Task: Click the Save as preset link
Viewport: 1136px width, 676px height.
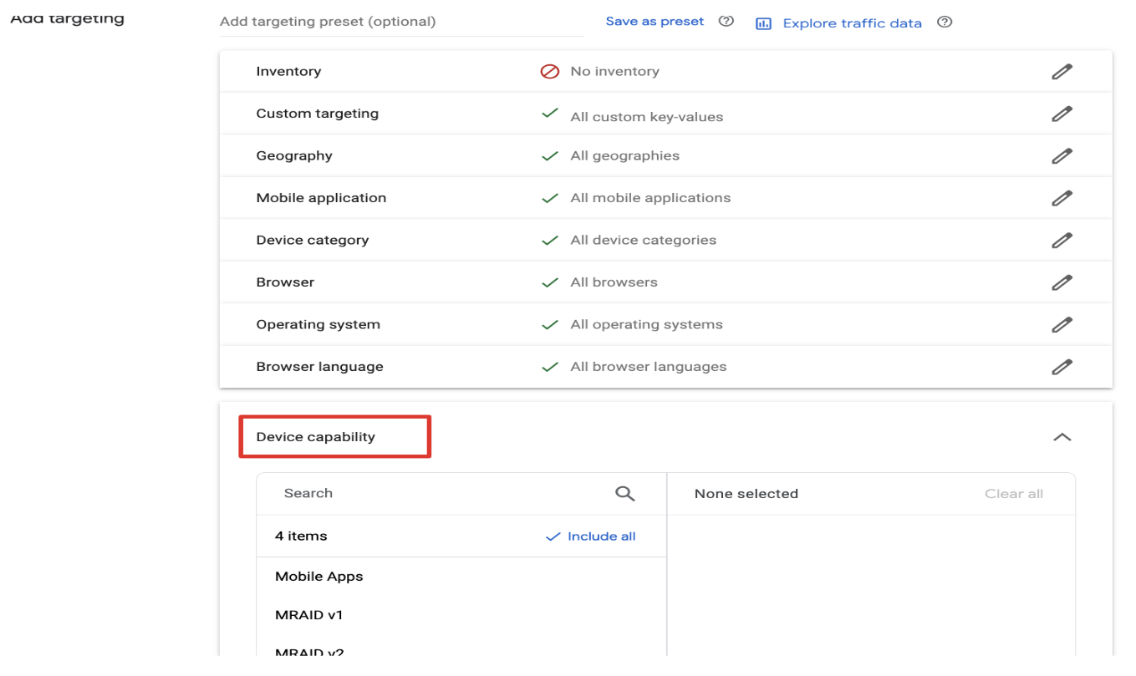Action: tap(655, 20)
